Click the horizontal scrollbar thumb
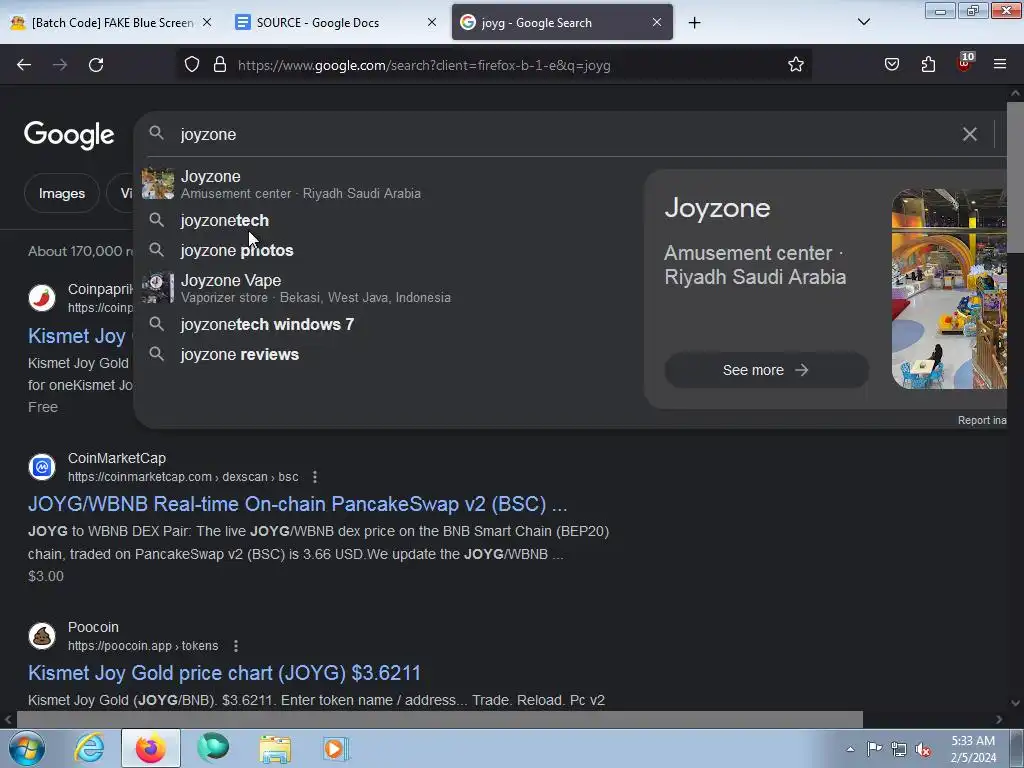 440,719
